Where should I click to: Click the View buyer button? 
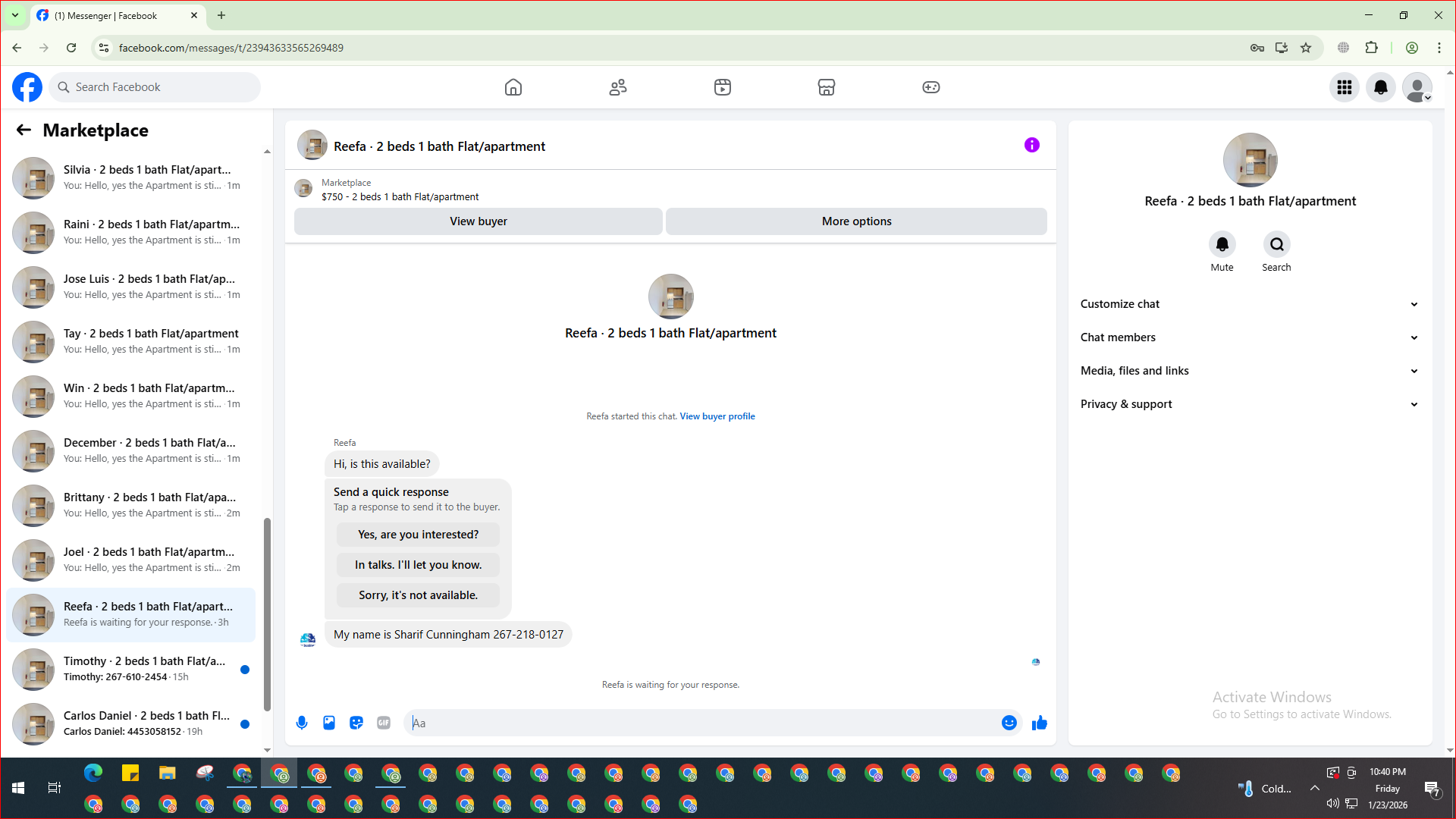point(478,221)
